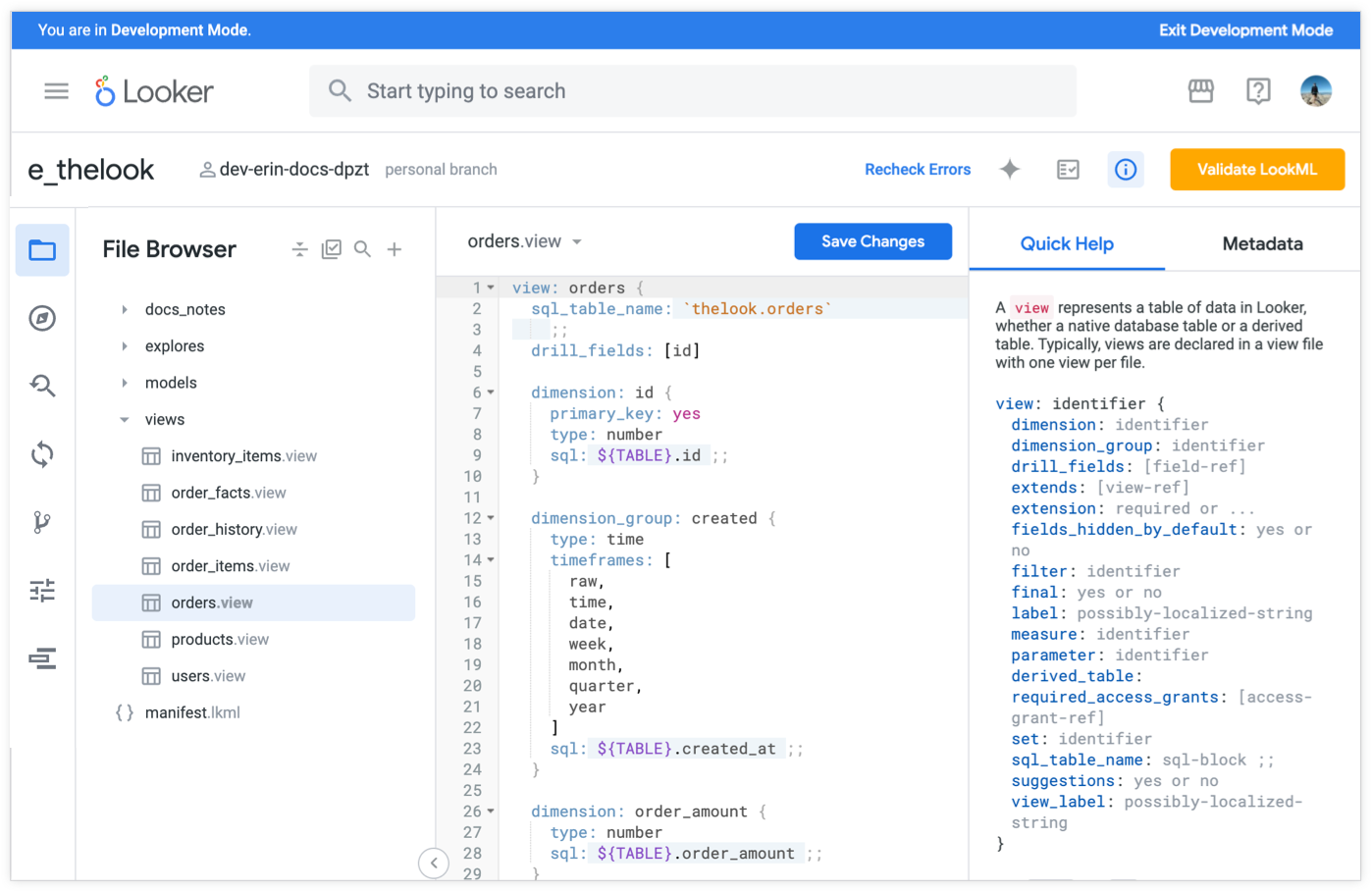1372x891 pixels.
Task: Click Exit Development Mode link
Action: [1245, 30]
